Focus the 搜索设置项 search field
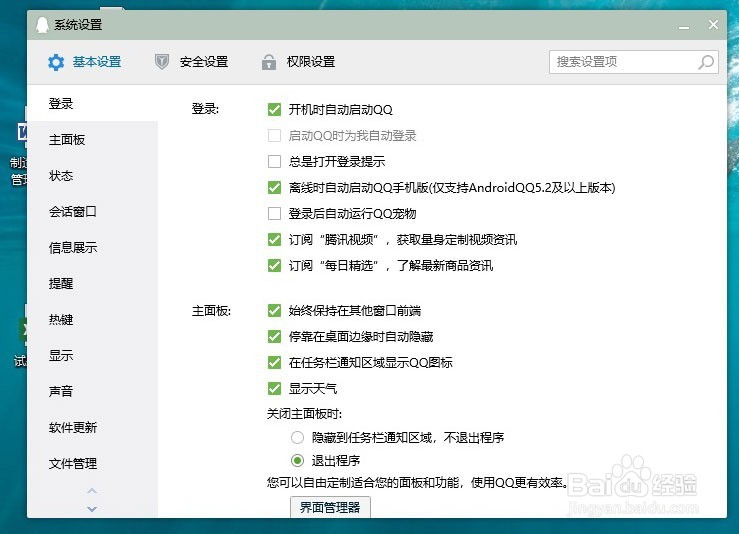This screenshot has height=534, width=739. tap(633, 62)
